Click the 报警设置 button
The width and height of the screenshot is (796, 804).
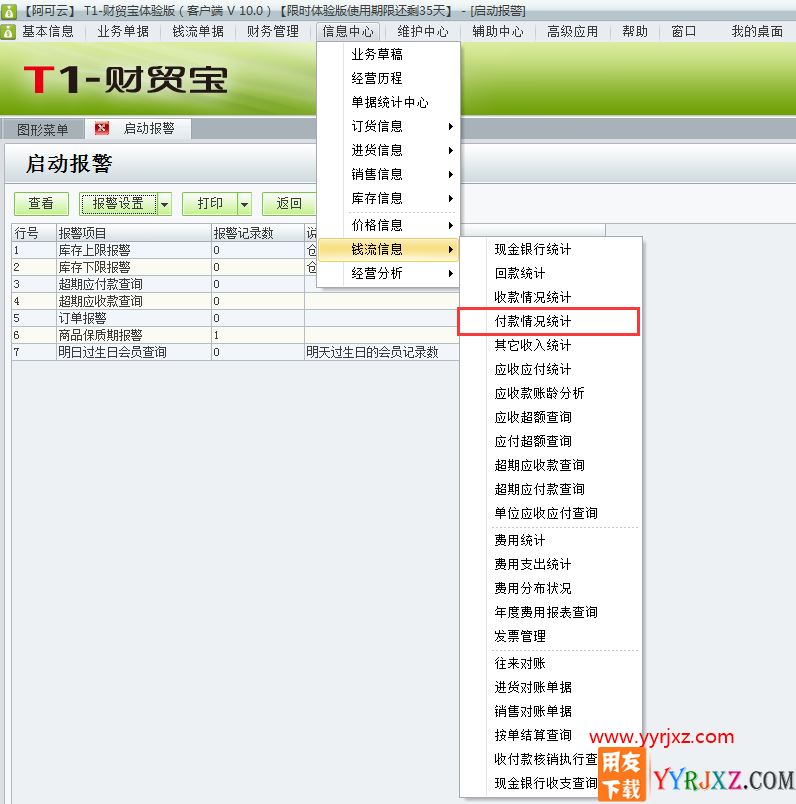coord(118,204)
